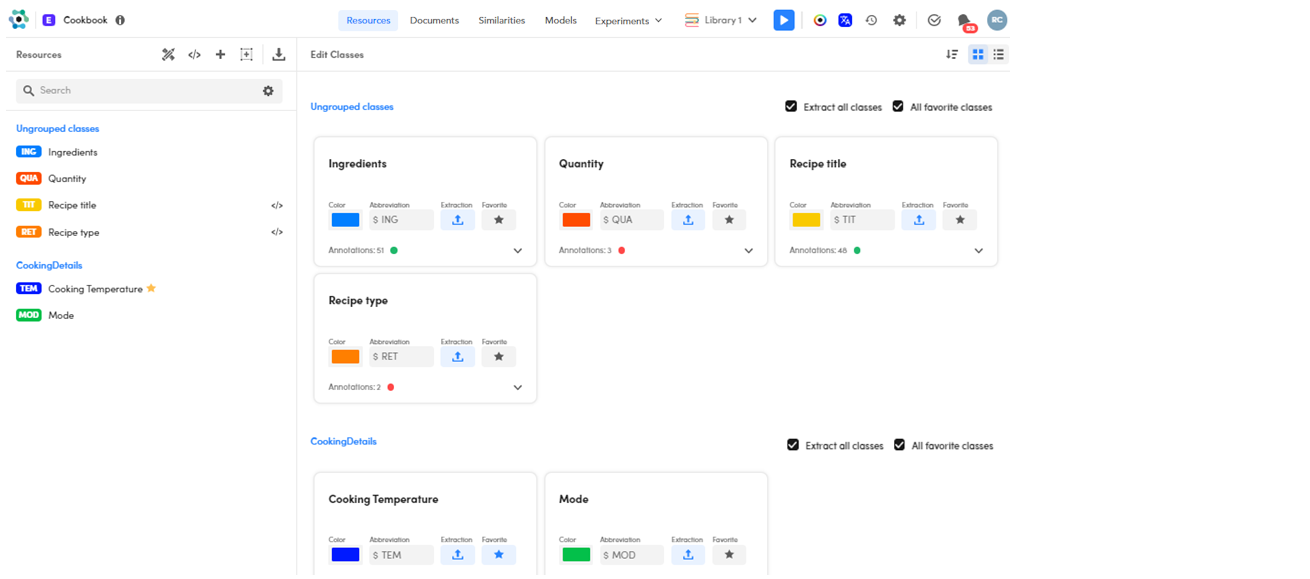Switch to list view layout icon
The height and width of the screenshot is (579, 1310).
(x=998, y=55)
